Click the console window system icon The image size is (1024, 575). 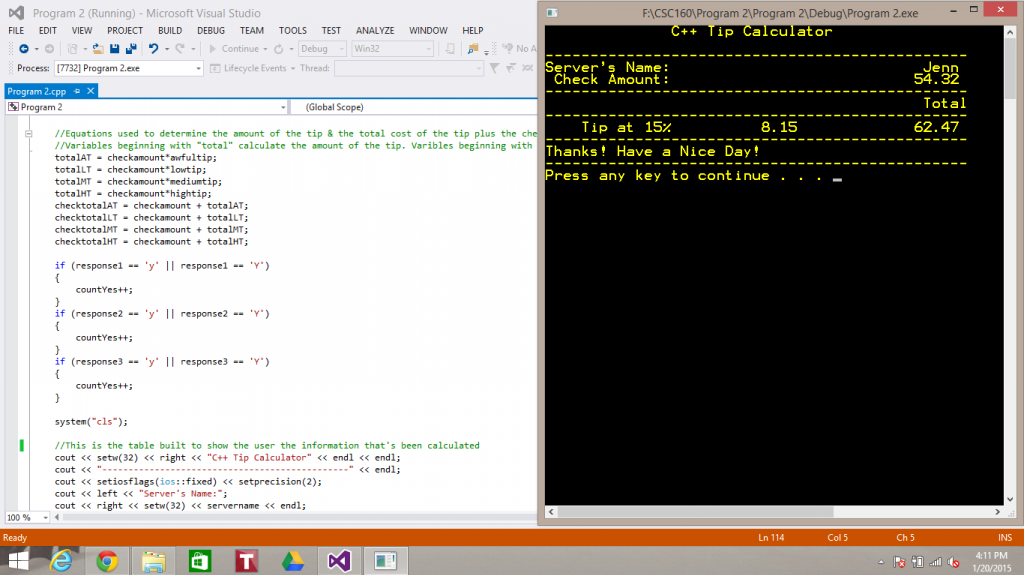click(x=552, y=12)
